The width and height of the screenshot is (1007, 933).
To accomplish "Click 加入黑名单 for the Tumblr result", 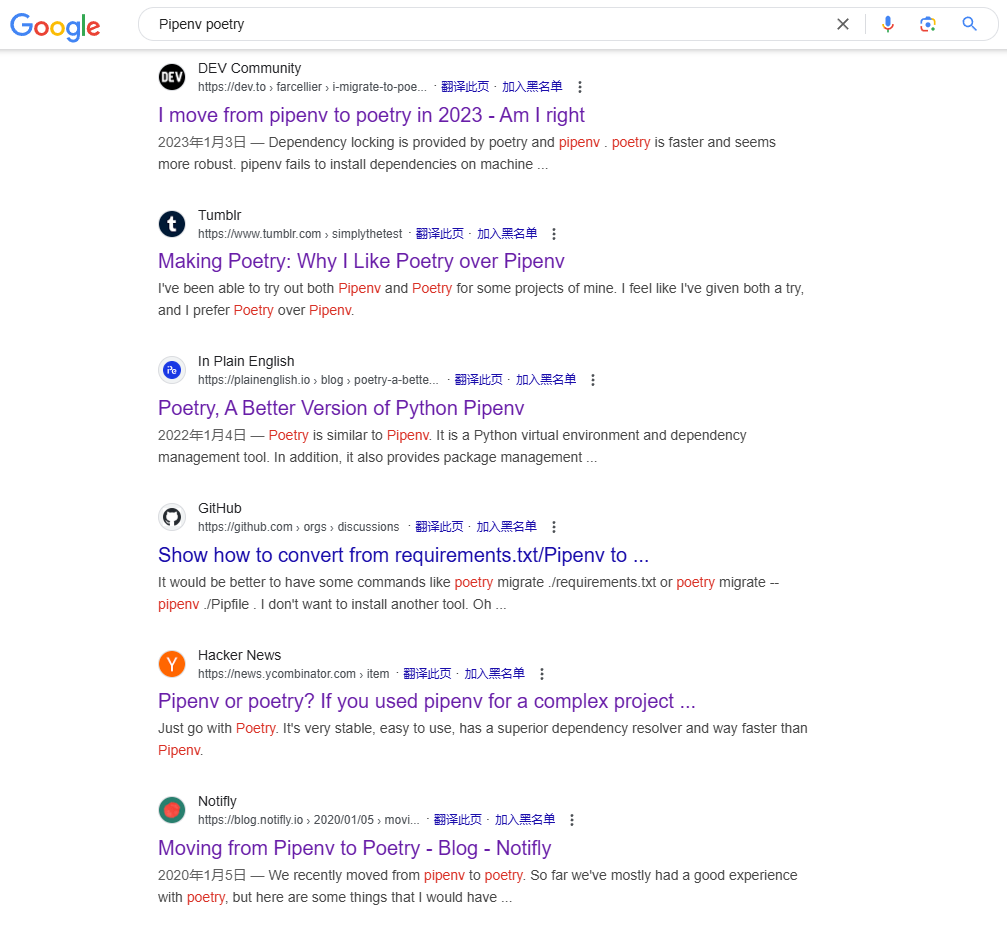I will pyautogui.click(x=507, y=234).
